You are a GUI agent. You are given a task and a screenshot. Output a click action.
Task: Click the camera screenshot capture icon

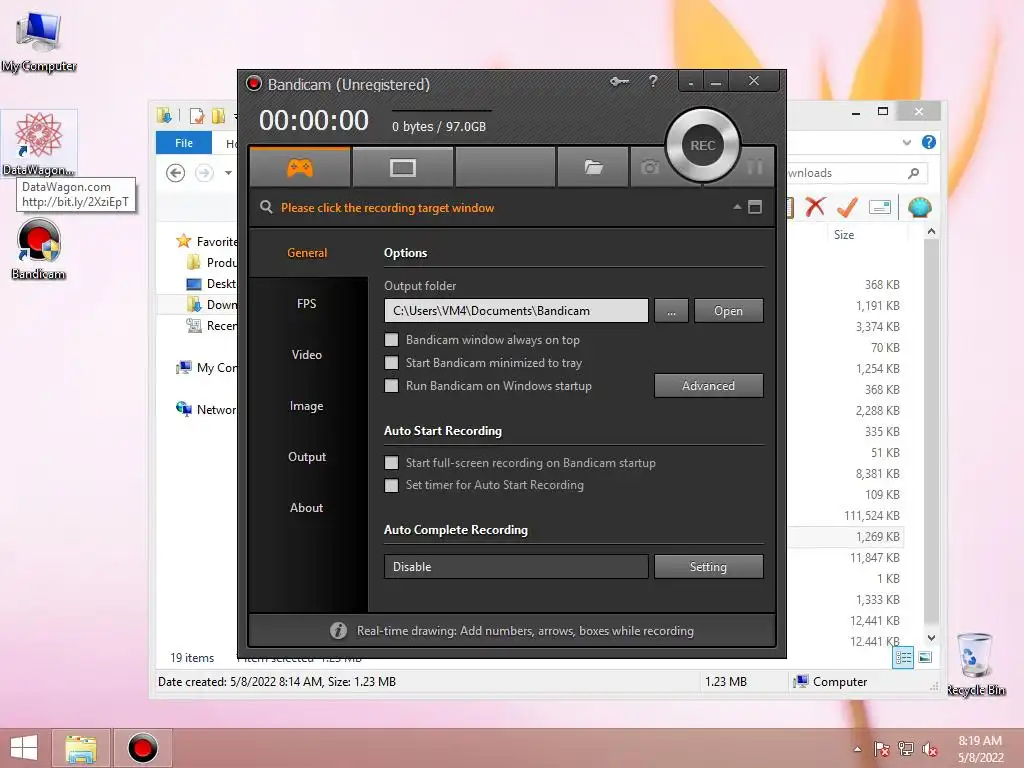click(649, 168)
